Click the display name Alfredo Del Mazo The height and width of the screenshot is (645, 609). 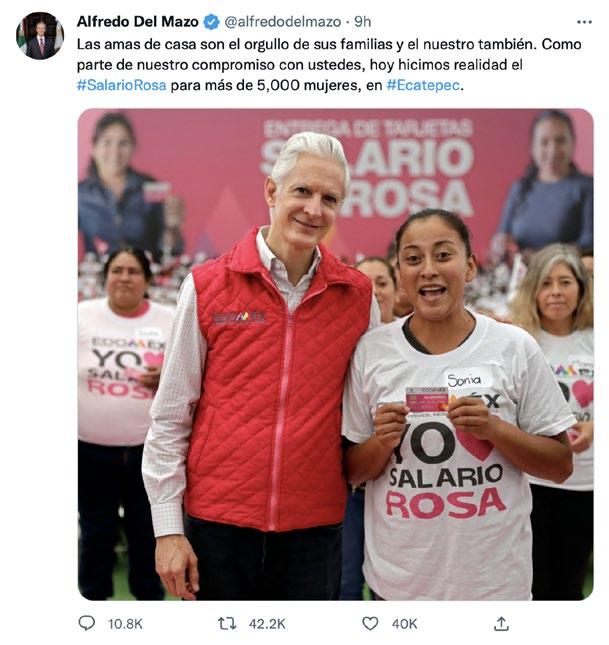[x=138, y=22]
